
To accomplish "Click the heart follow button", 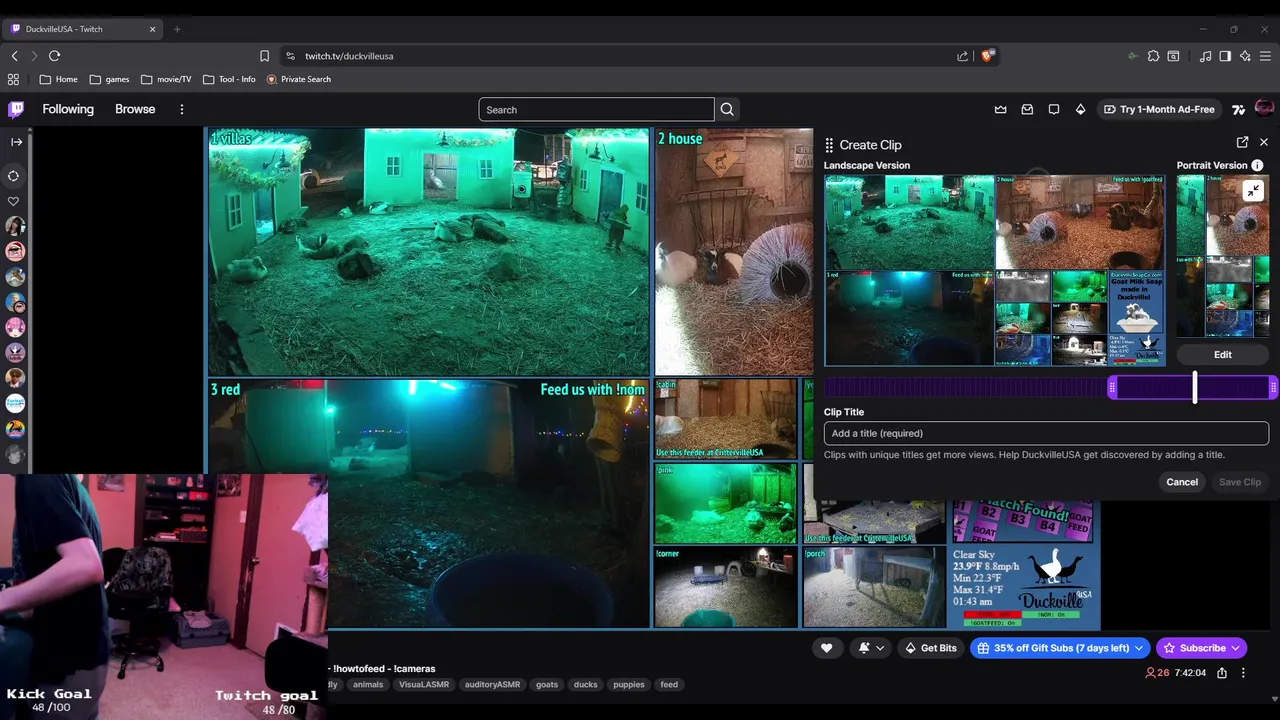I will [x=826, y=648].
